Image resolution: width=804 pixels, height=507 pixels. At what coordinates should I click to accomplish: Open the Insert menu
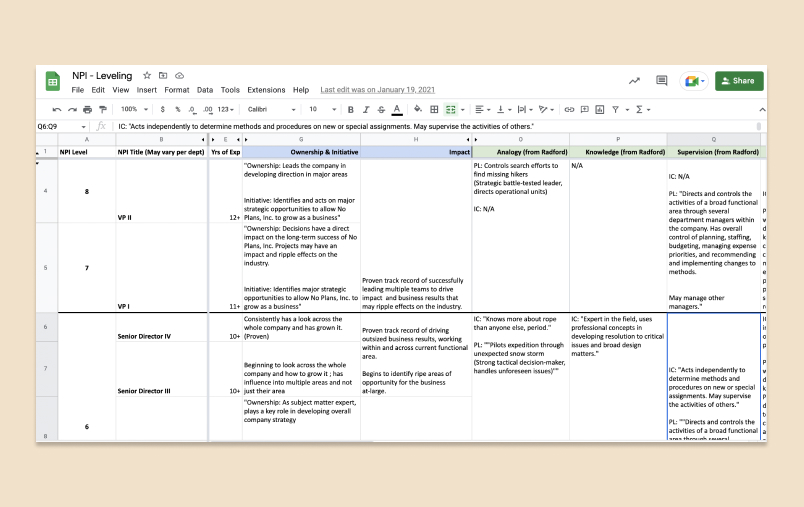pos(147,90)
